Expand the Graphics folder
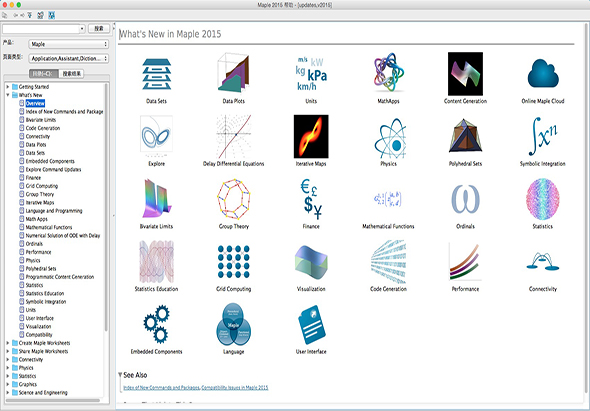The height and width of the screenshot is (411, 590). [x=8, y=384]
